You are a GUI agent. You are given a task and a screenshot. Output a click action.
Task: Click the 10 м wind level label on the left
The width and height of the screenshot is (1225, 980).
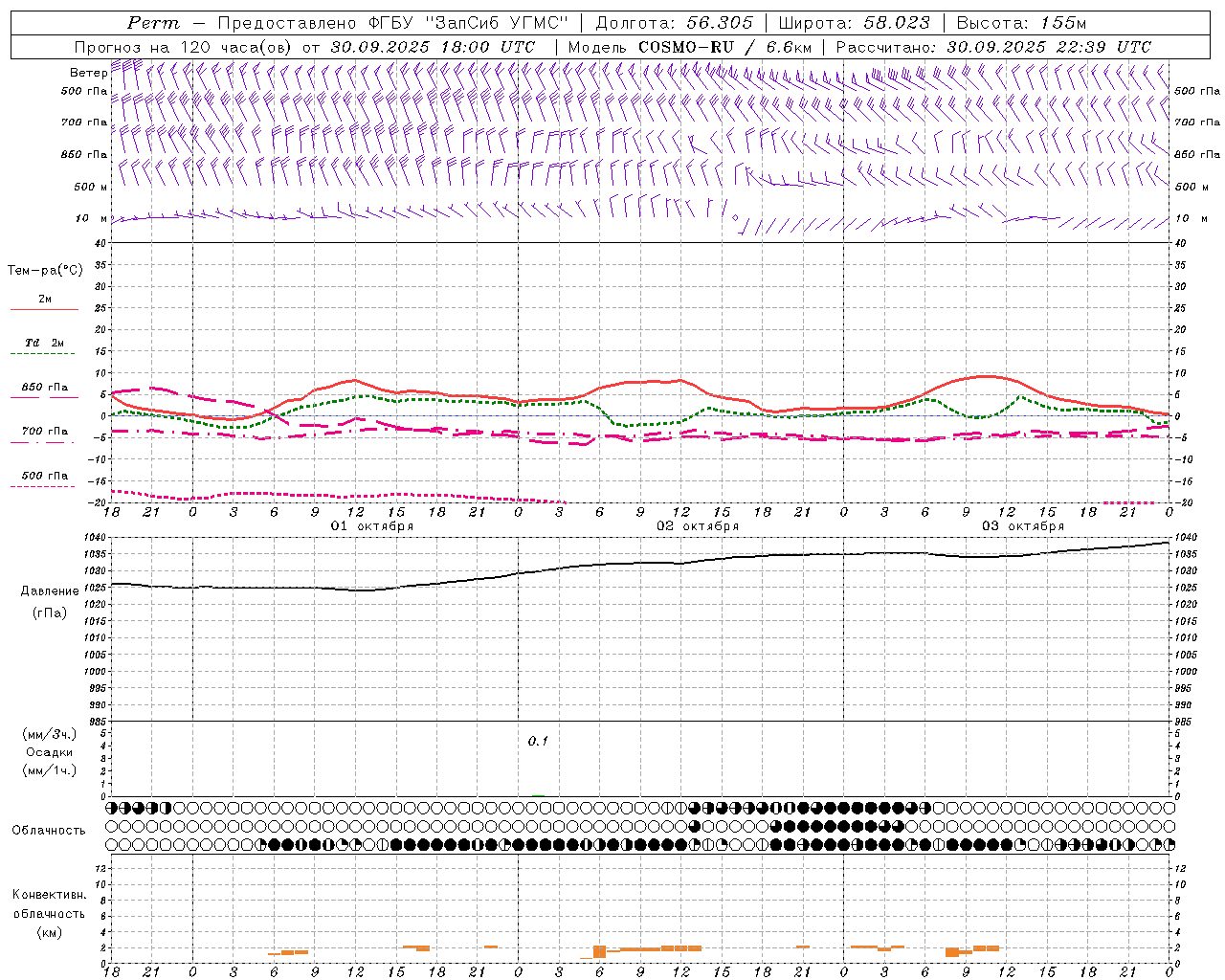(x=91, y=218)
